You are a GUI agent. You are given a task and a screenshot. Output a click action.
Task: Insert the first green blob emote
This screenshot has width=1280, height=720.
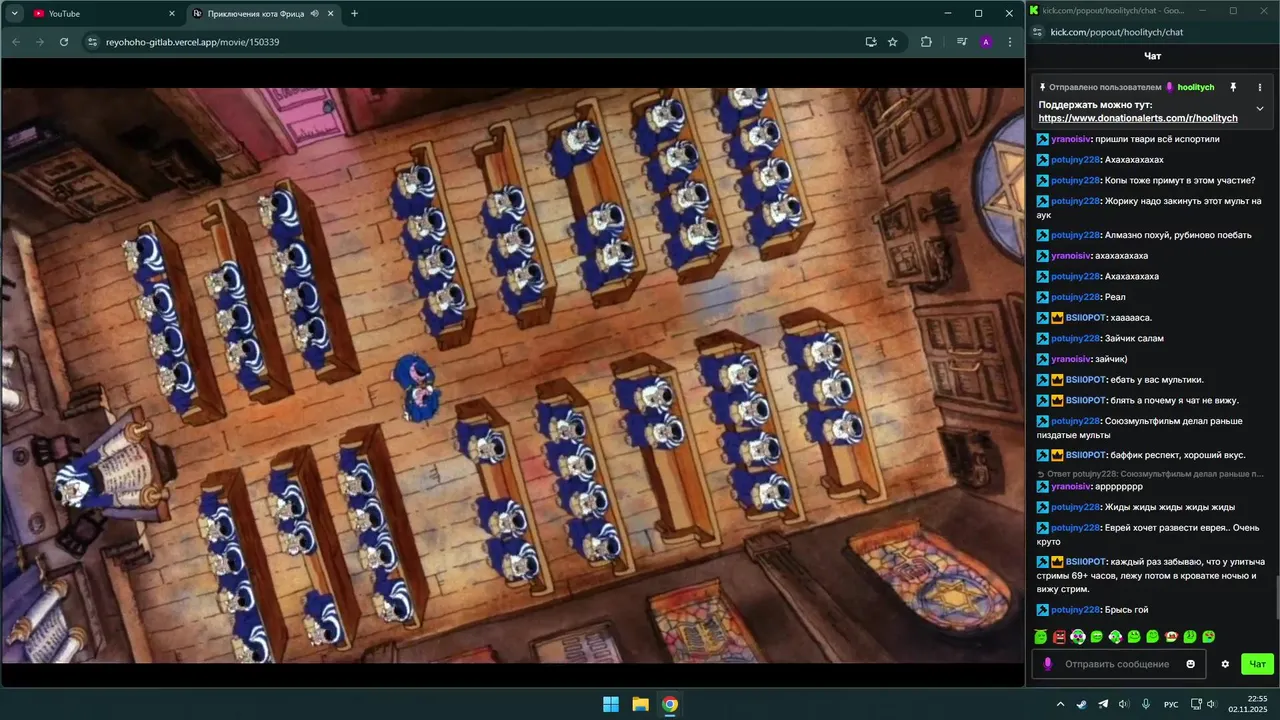[x=1041, y=637]
